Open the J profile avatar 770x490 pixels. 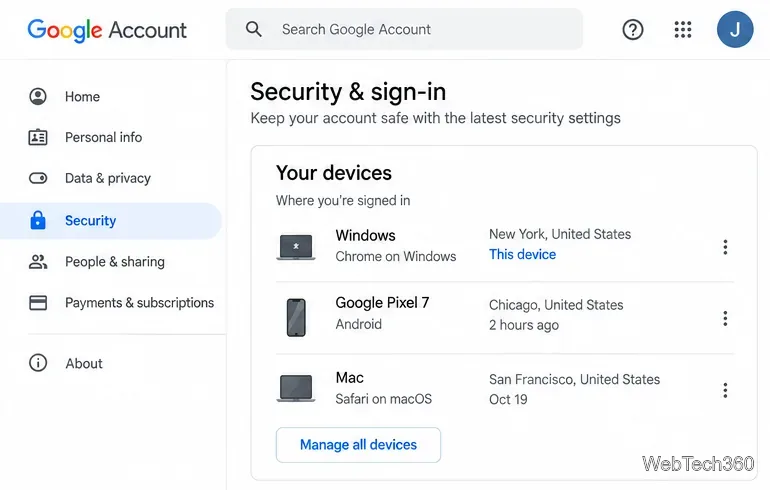pyautogui.click(x=735, y=29)
